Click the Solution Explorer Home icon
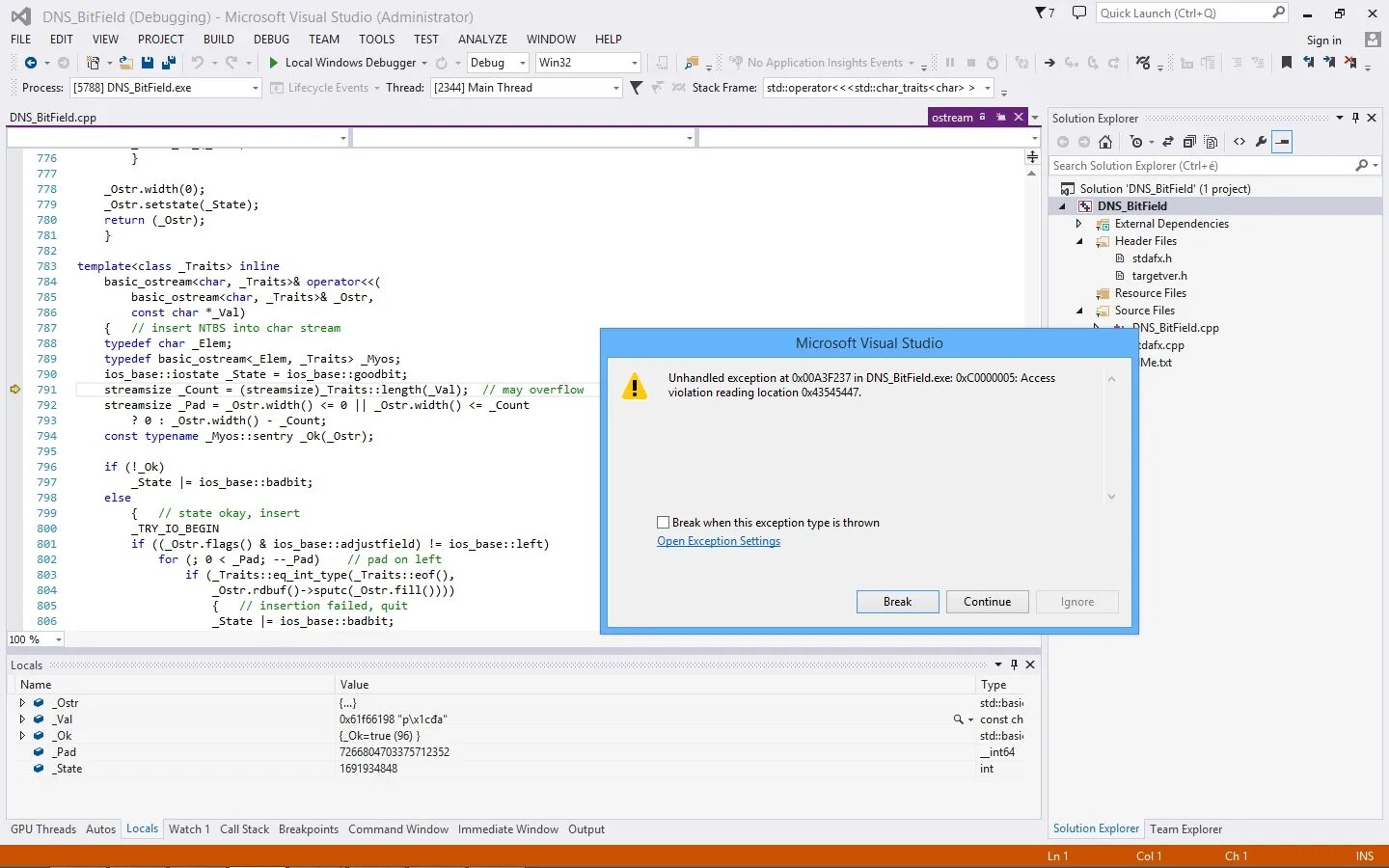 pyautogui.click(x=1105, y=142)
